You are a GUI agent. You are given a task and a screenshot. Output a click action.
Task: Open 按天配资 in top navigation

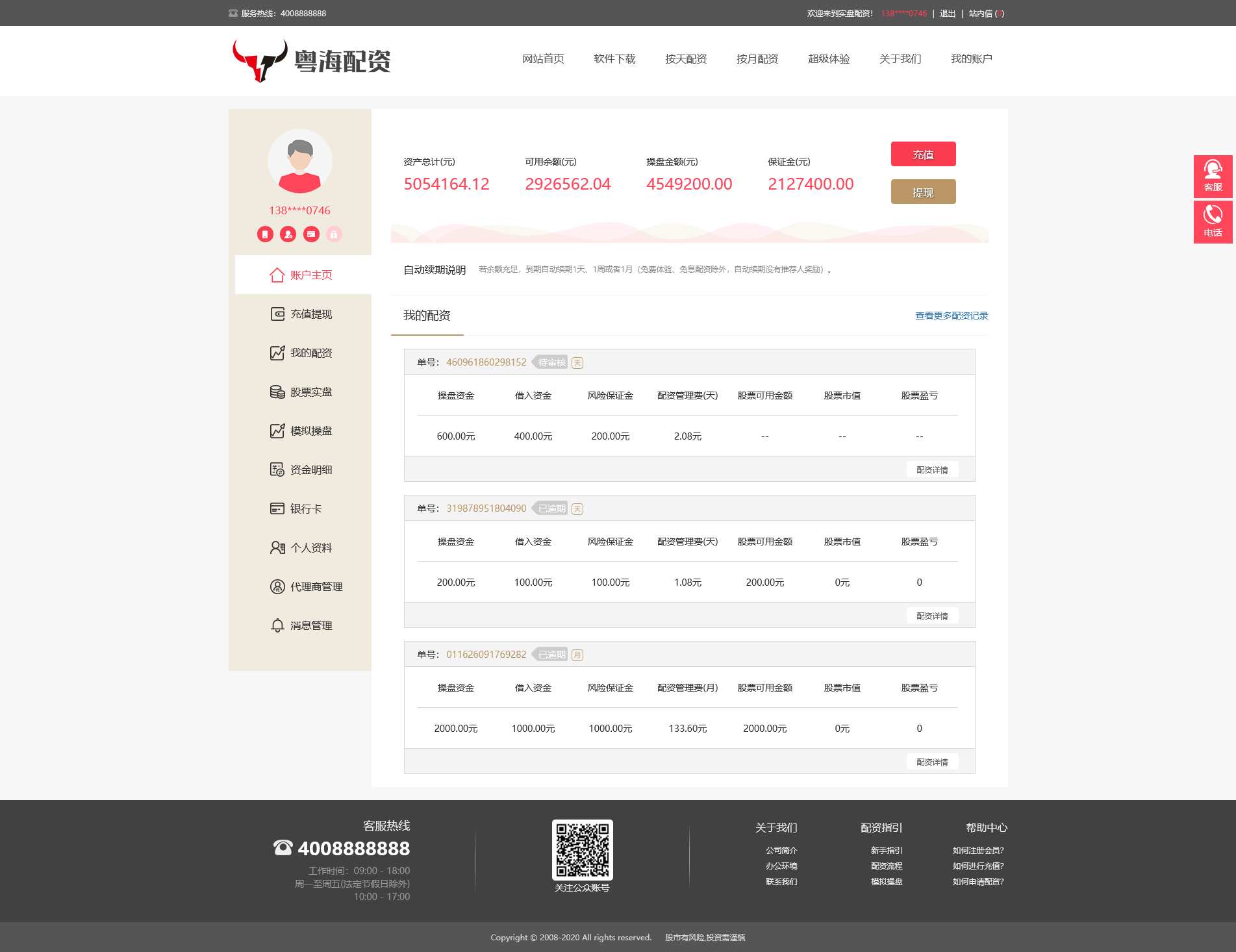pos(686,59)
